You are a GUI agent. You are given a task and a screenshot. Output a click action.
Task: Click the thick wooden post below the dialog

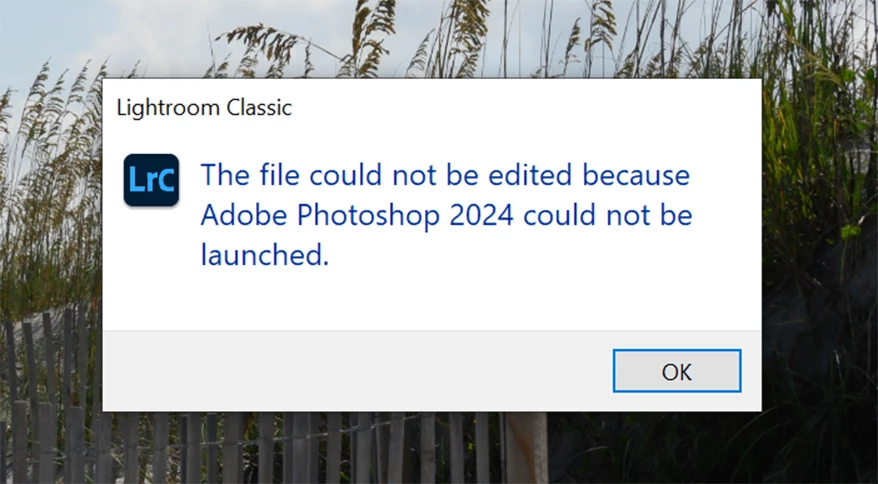[525, 448]
